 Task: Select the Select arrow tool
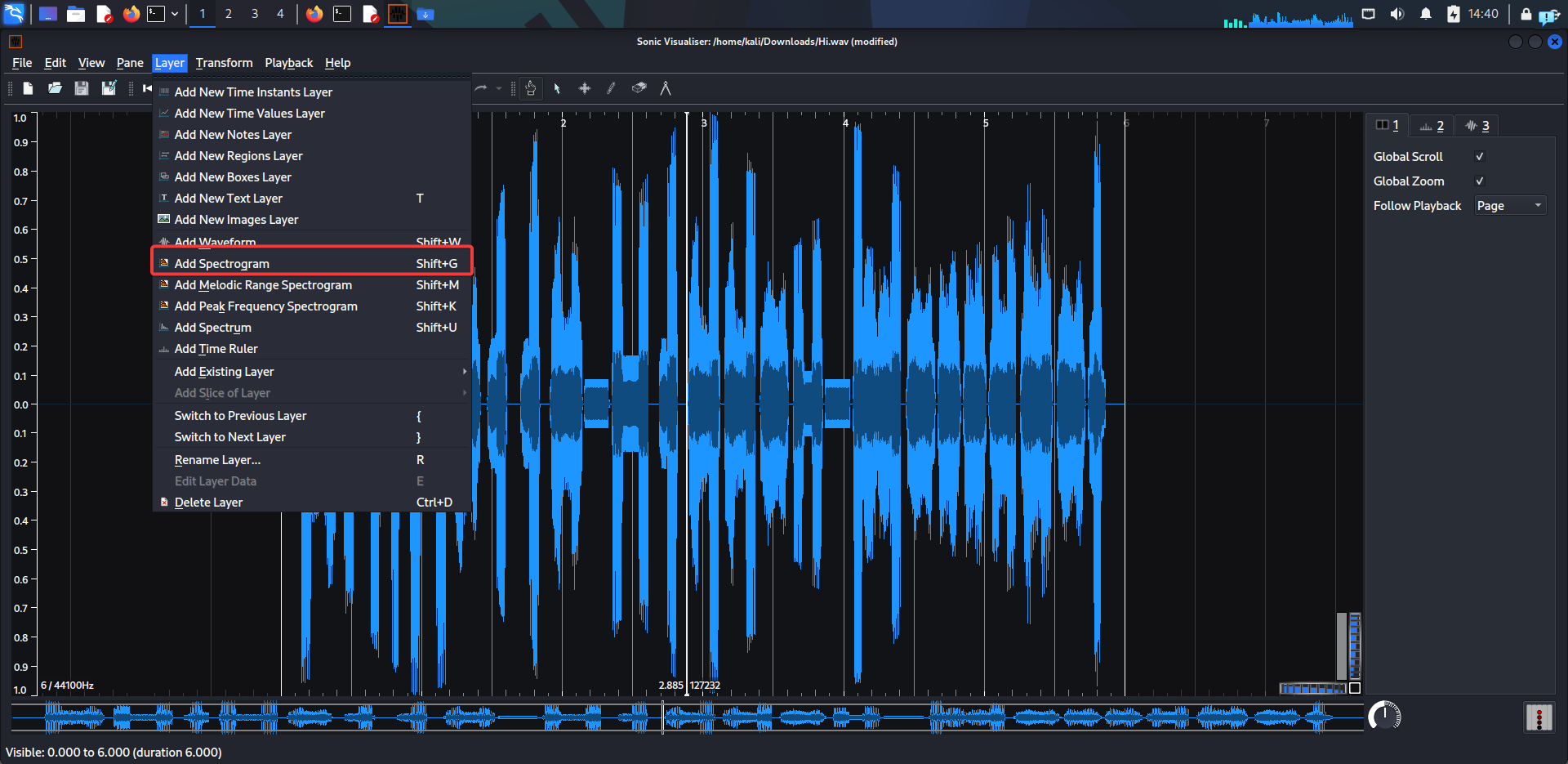click(x=557, y=88)
